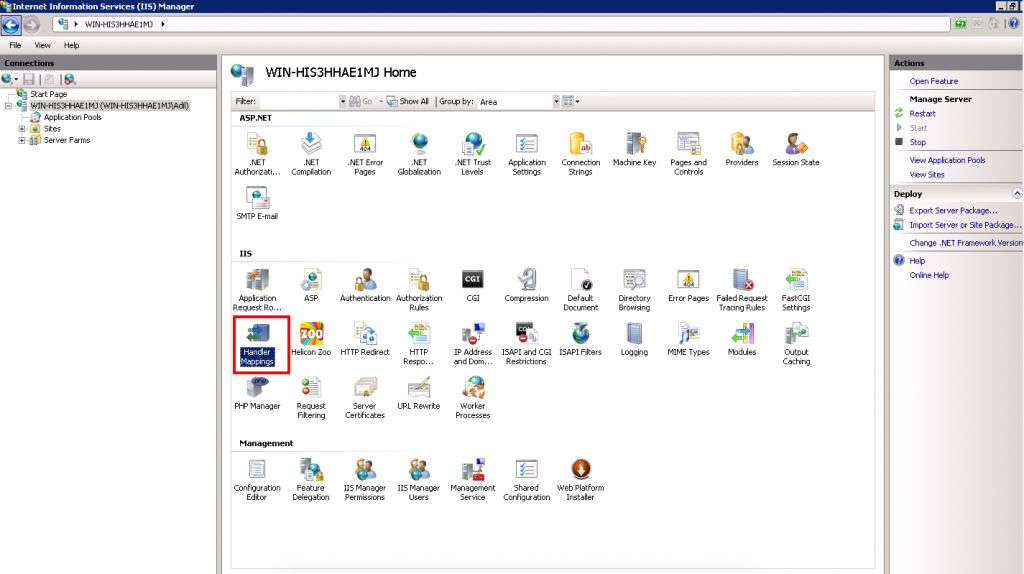Open Application Request Routing icon

tap(257, 290)
